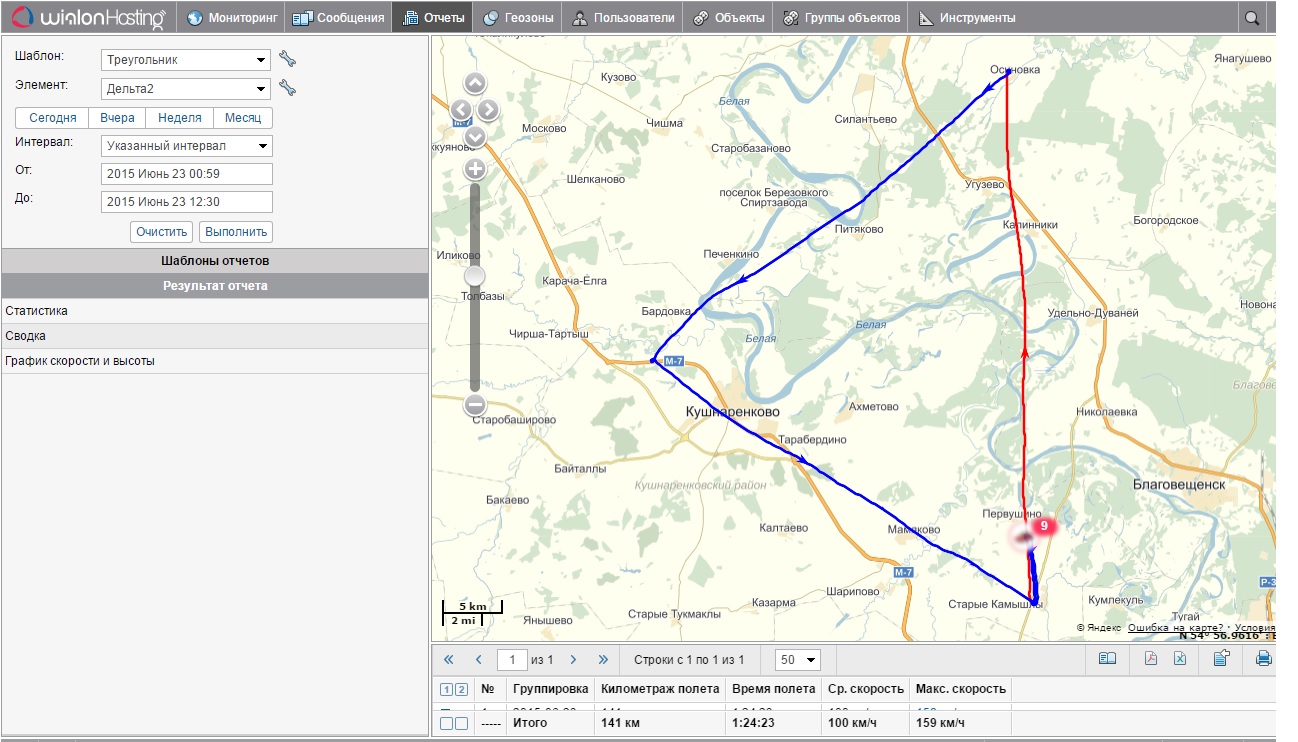Click the map zoom out minus button

point(475,405)
